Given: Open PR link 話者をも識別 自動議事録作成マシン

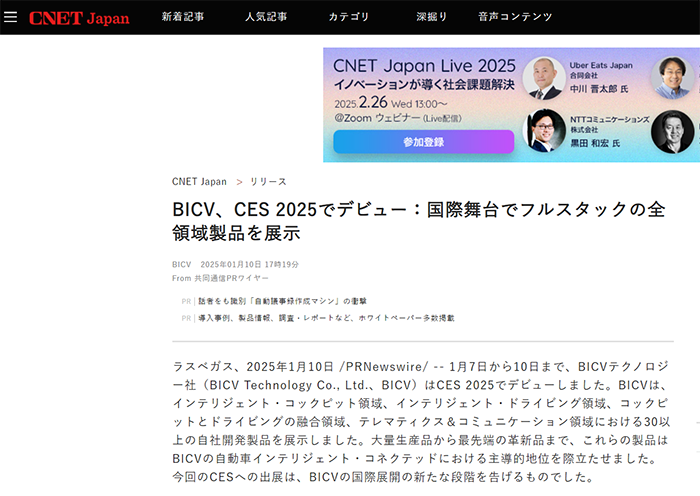Looking at the screenshot, I should [282, 301].
